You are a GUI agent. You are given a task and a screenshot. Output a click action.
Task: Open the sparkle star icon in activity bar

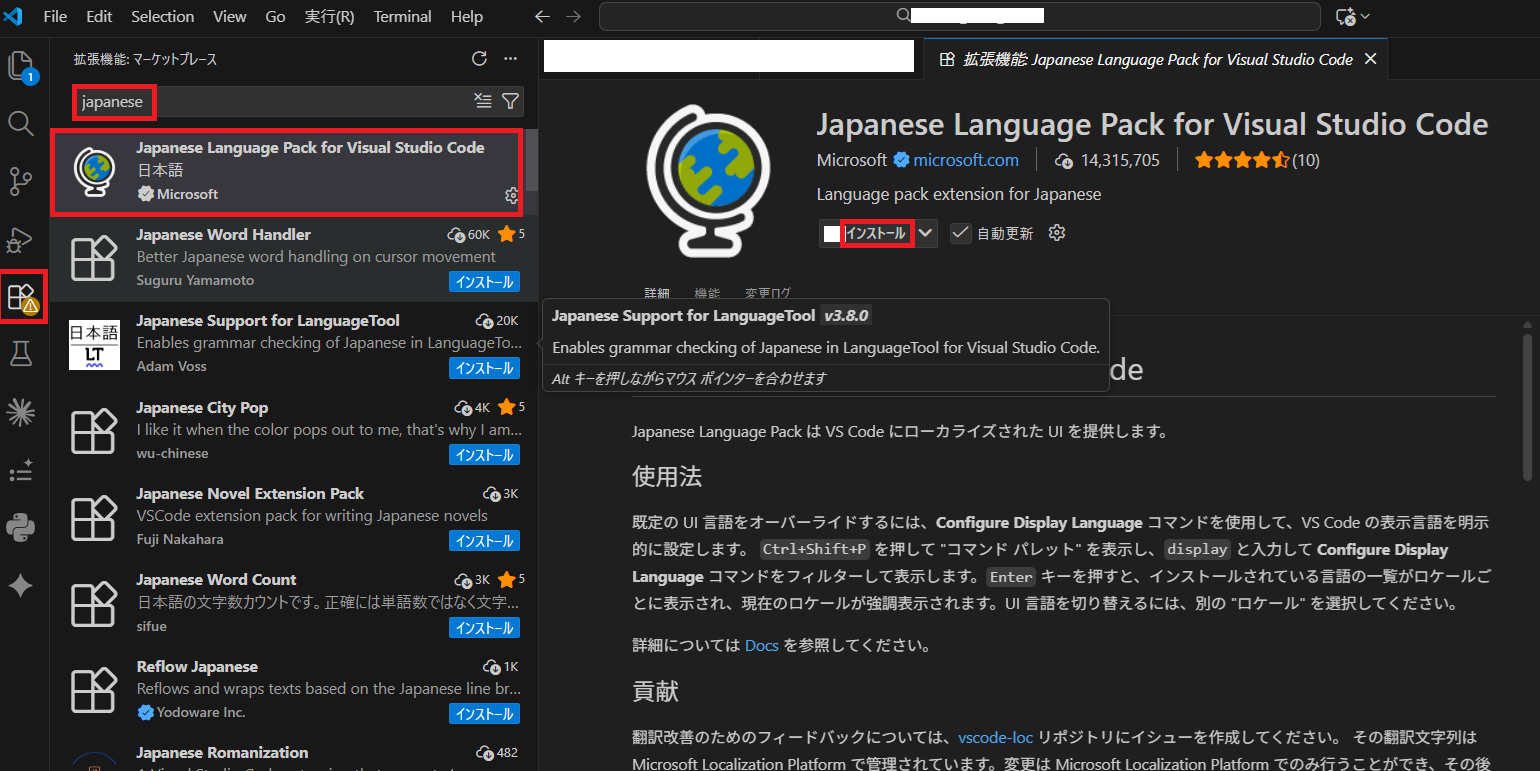click(21, 586)
